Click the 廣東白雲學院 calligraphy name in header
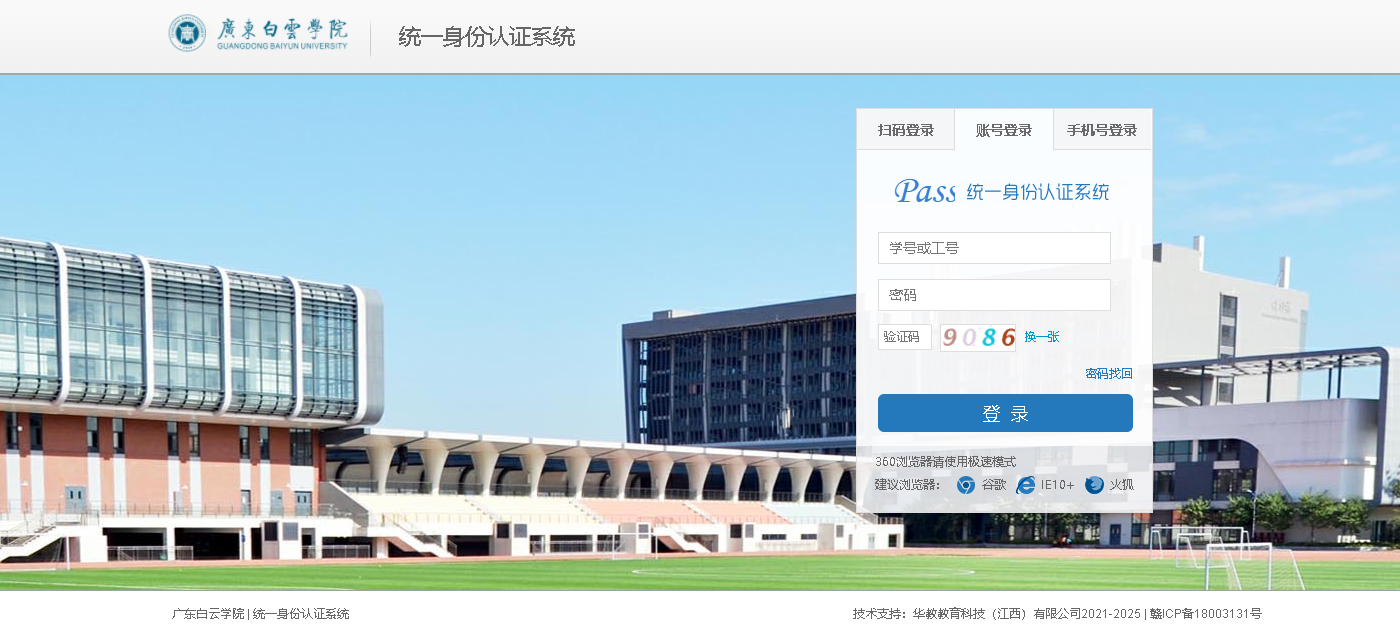Viewport: 1400px width, 636px height. click(x=283, y=29)
